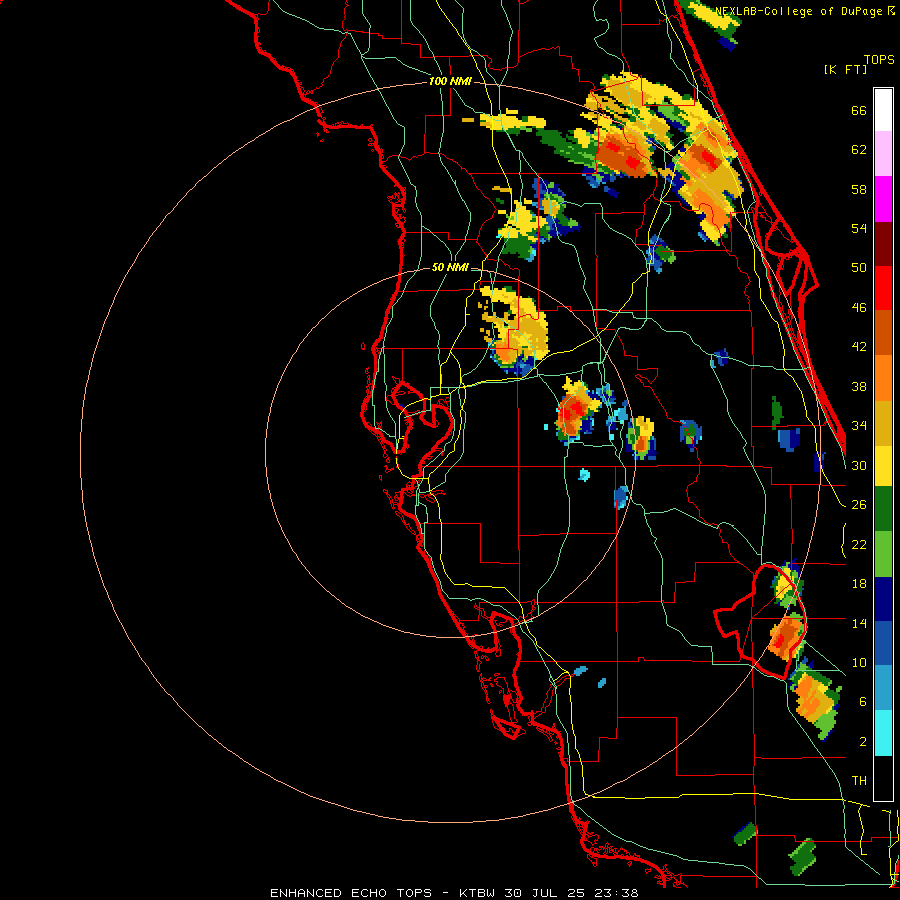The width and height of the screenshot is (900, 900).
Task: Click the "58" legend value
Action: [859, 189]
